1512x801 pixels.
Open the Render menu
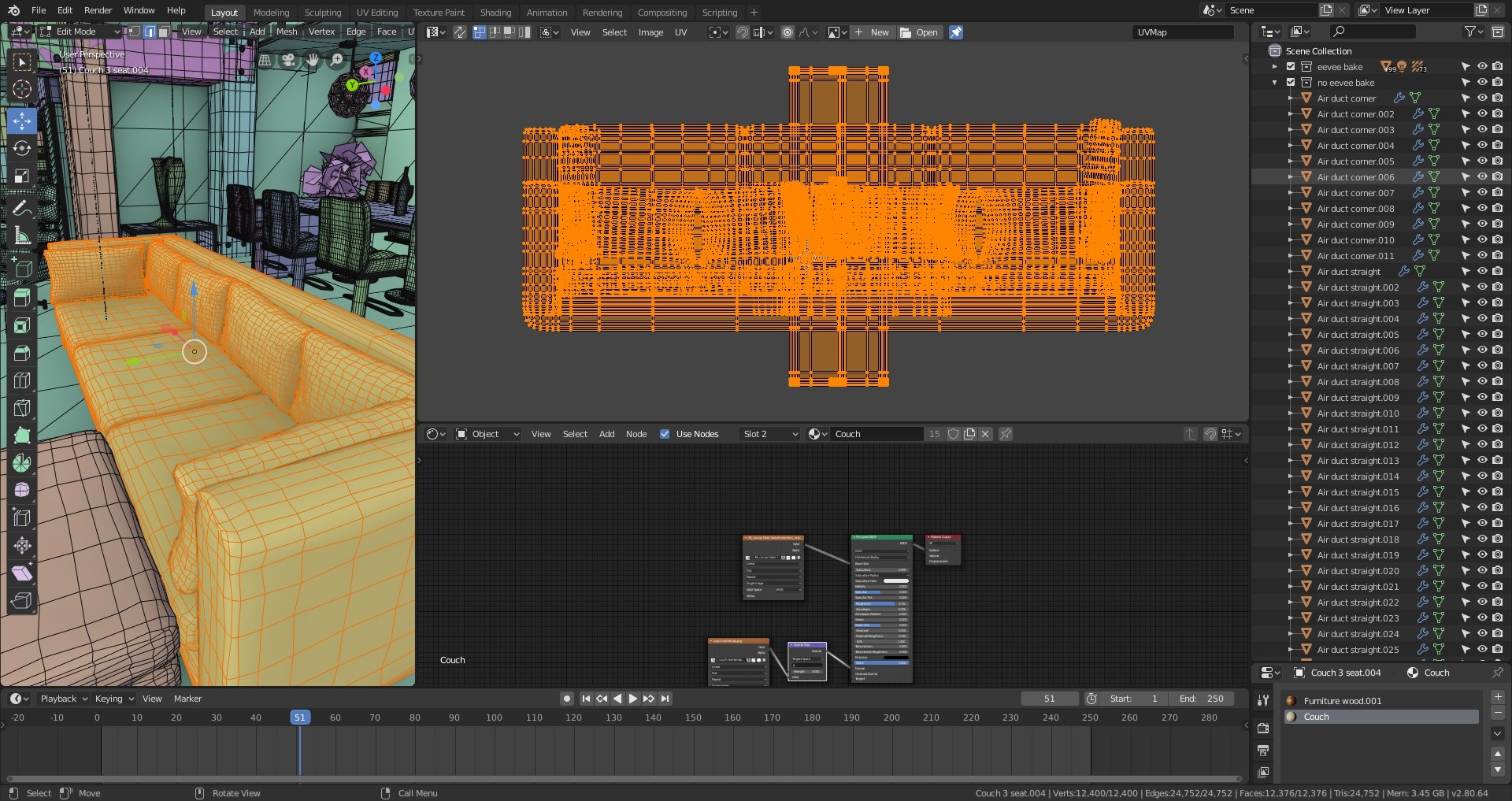(x=98, y=10)
